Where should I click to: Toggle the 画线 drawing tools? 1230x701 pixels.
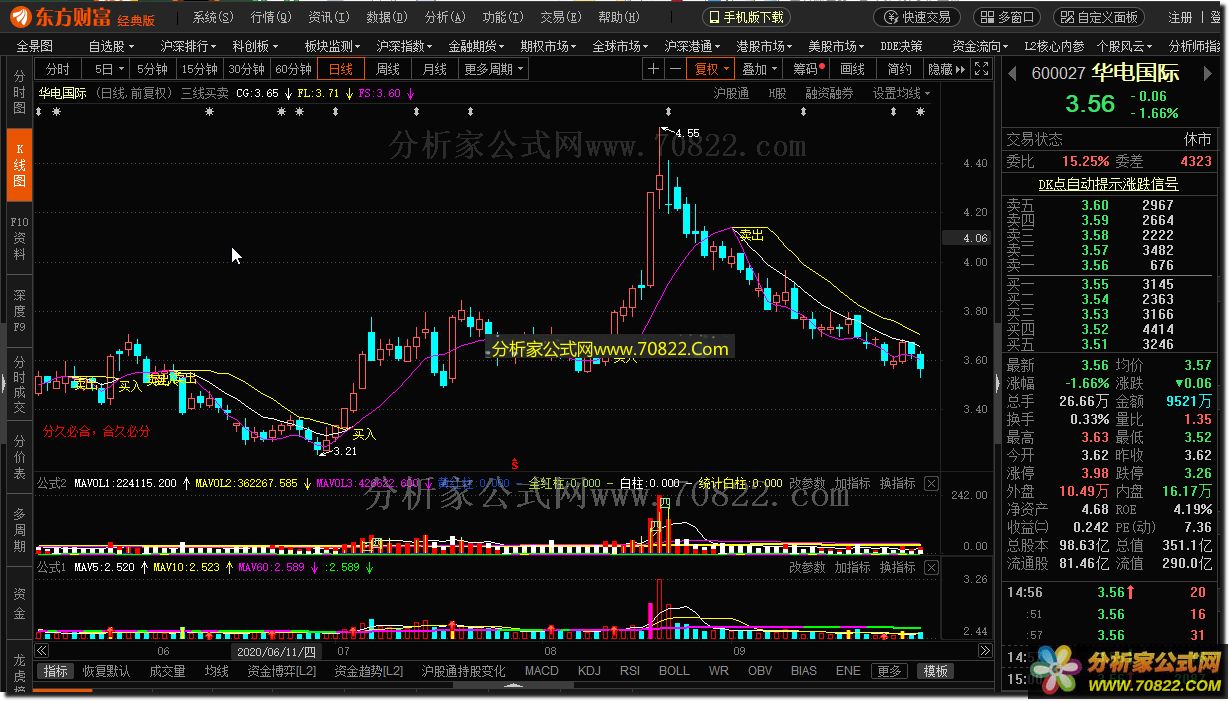click(x=852, y=69)
